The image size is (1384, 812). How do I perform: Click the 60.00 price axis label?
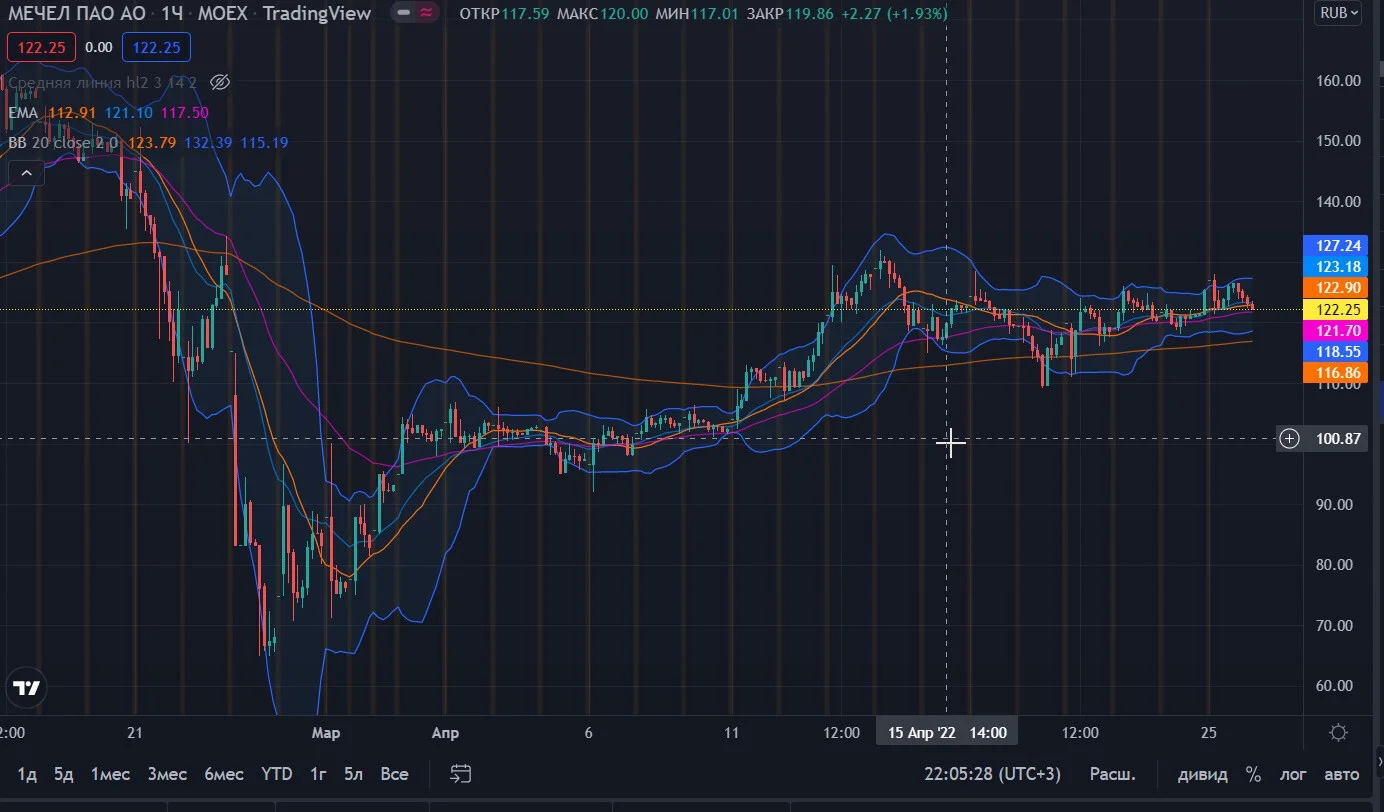click(x=1337, y=687)
